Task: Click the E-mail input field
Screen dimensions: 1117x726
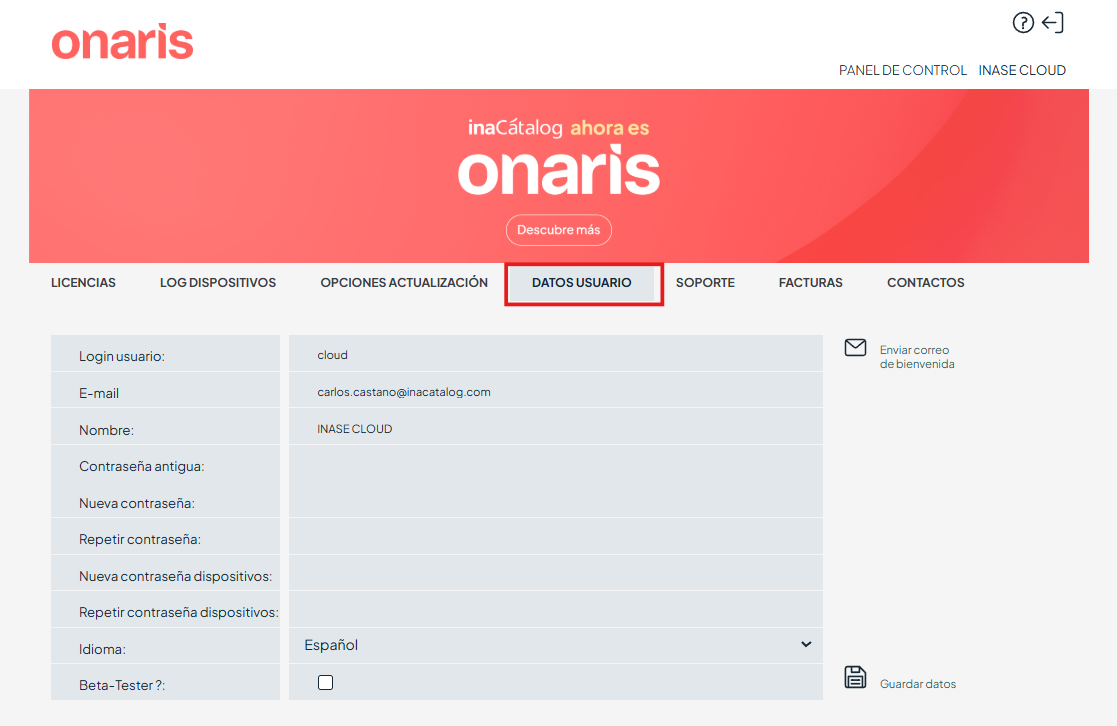Action: click(556, 391)
